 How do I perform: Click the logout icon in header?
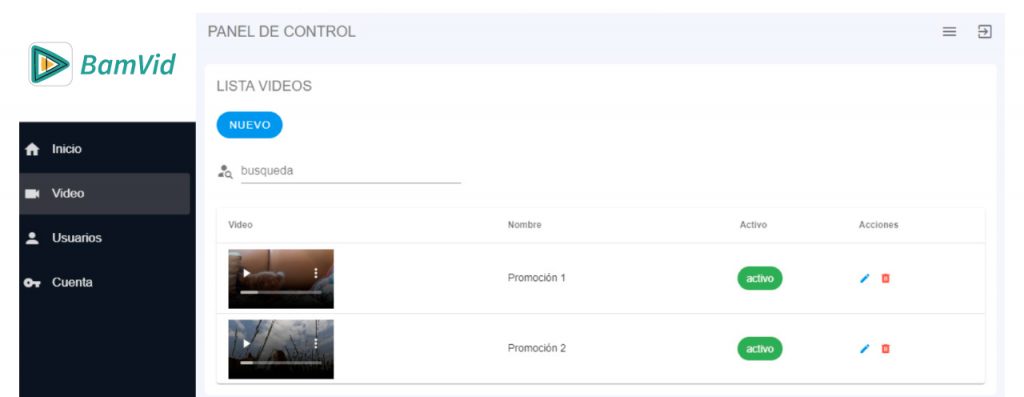[984, 31]
